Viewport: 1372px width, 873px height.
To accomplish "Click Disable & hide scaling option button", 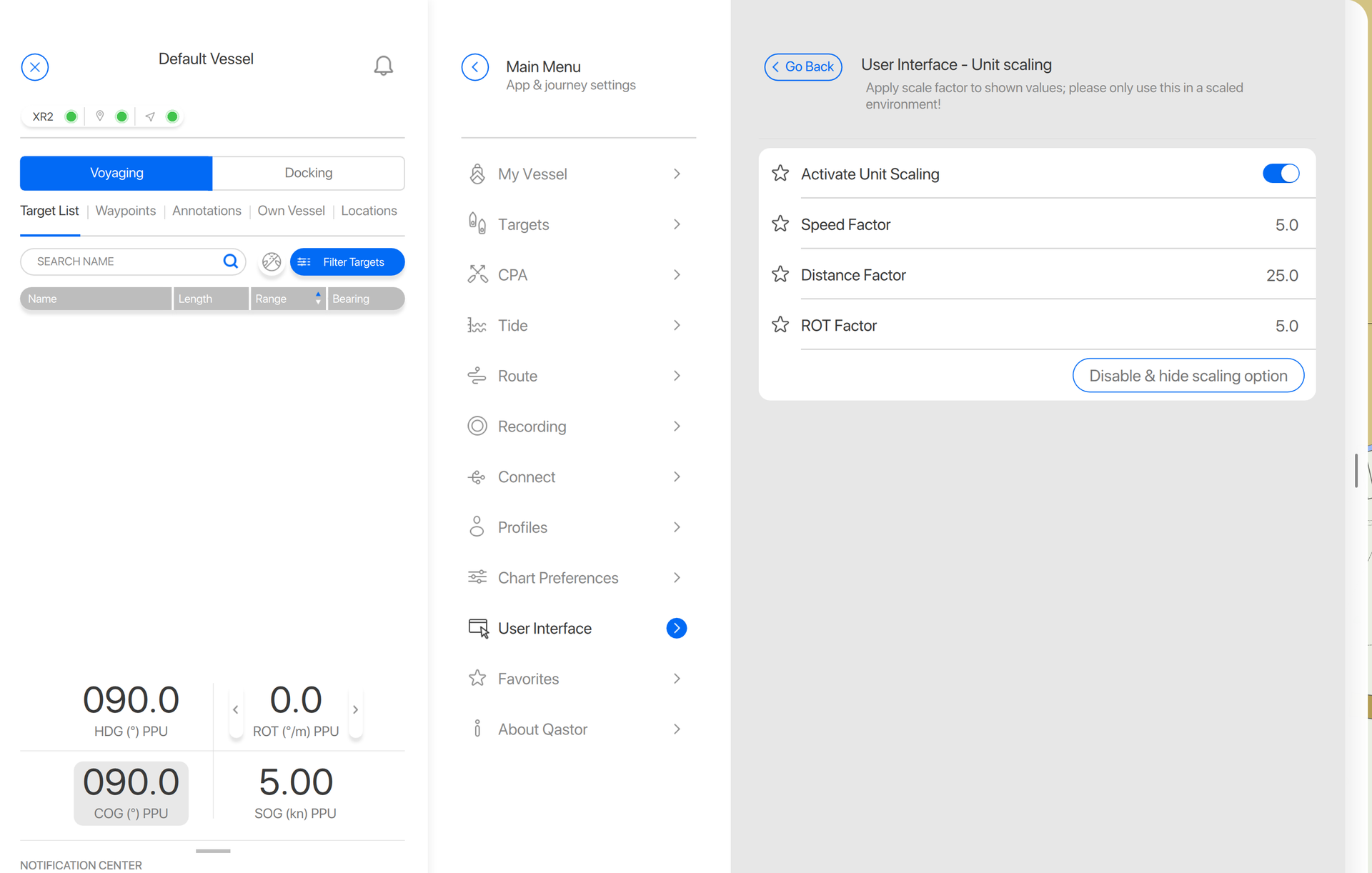I will pyautogui.click(x=1188, y=376).
